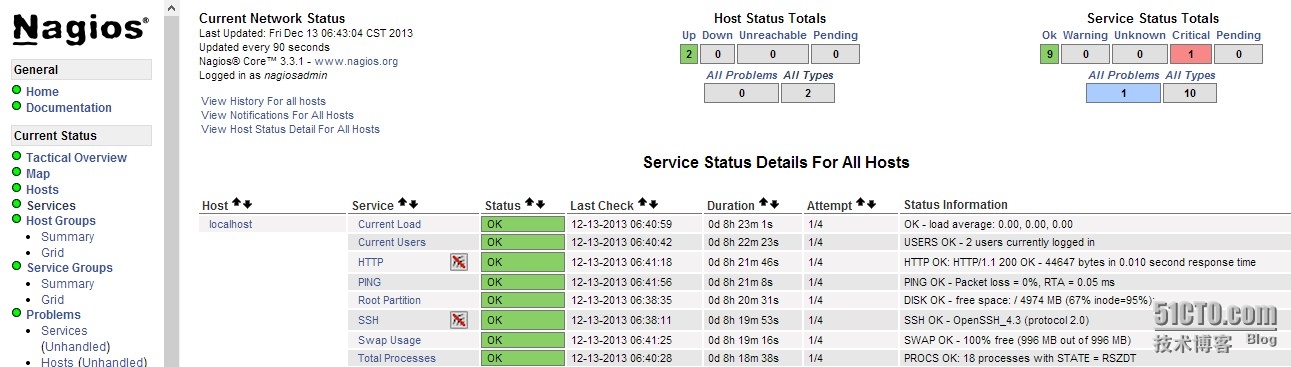
Task: Click host All Types count 2
Action: pyautogui.click(x=807, y=93)
